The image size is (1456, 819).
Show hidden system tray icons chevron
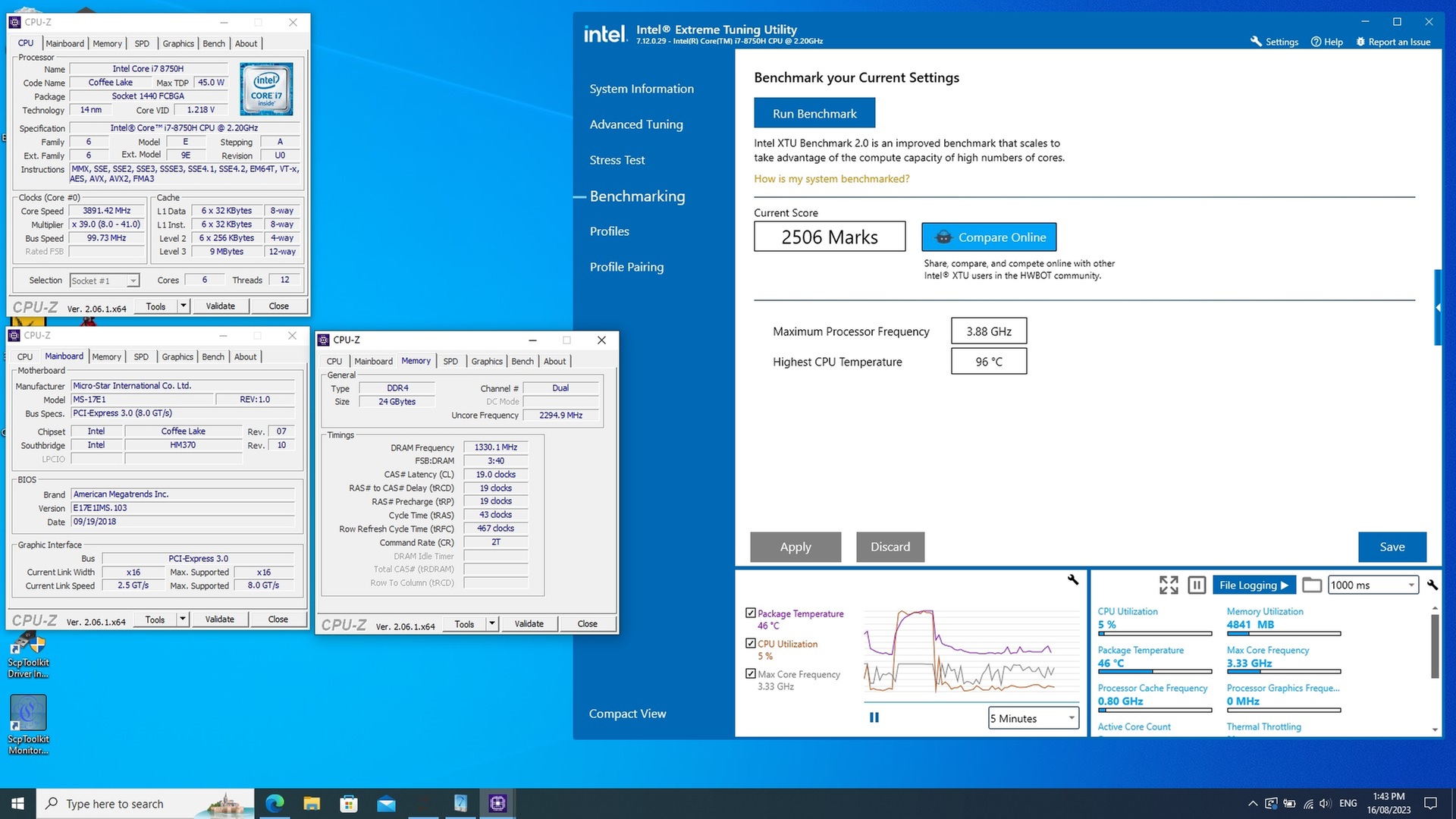pos(1253,803)
